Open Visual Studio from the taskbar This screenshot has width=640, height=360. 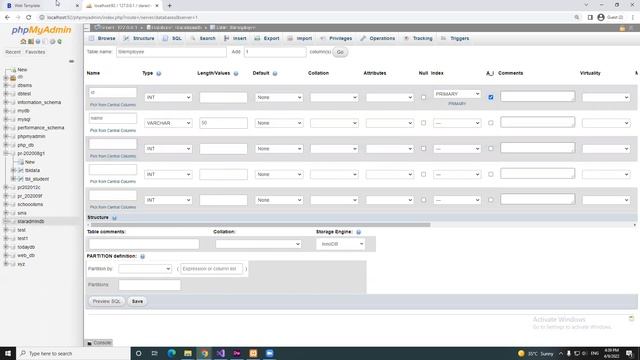click(220, 353)
